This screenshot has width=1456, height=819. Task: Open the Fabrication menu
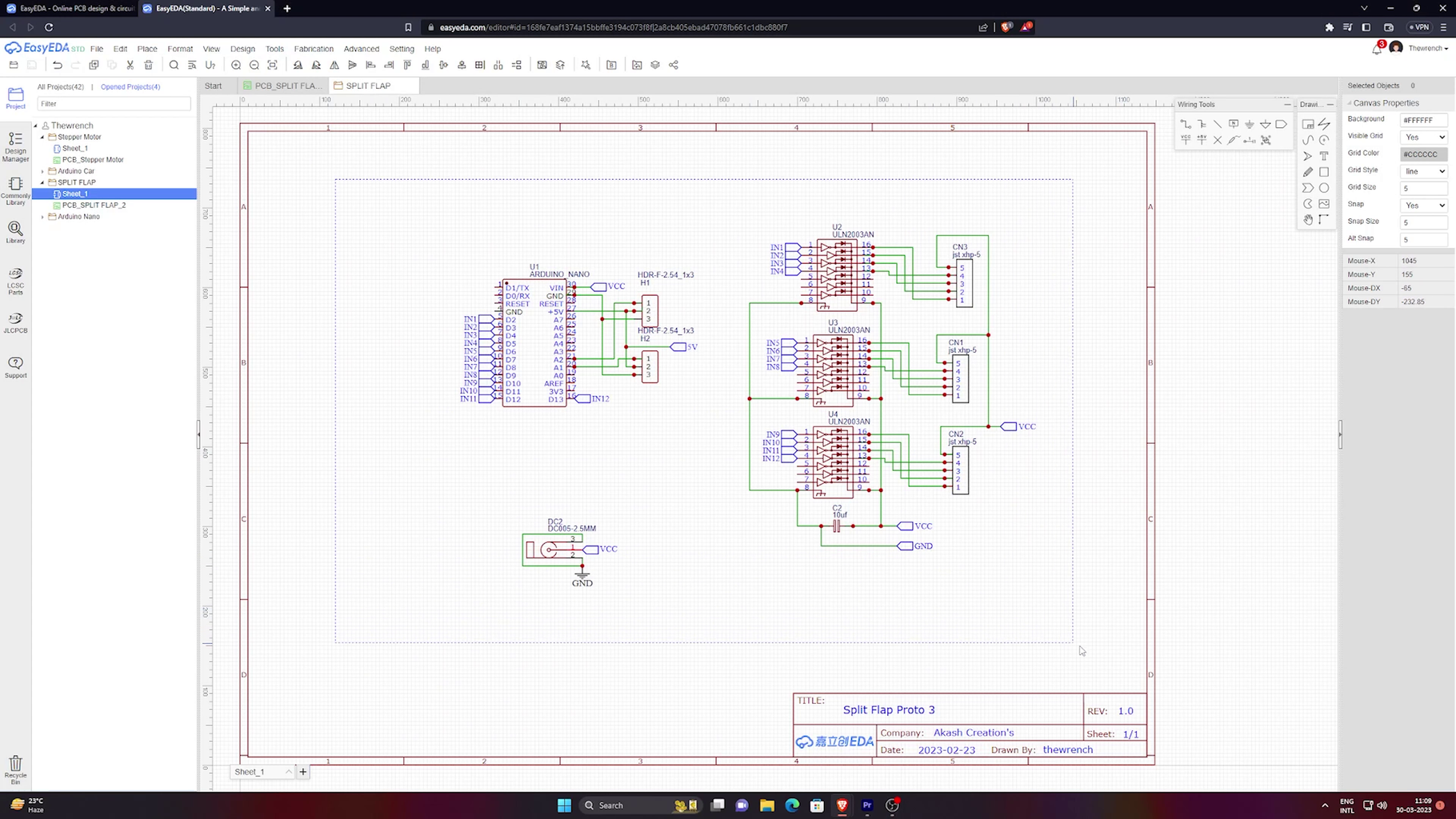[313, 49]
